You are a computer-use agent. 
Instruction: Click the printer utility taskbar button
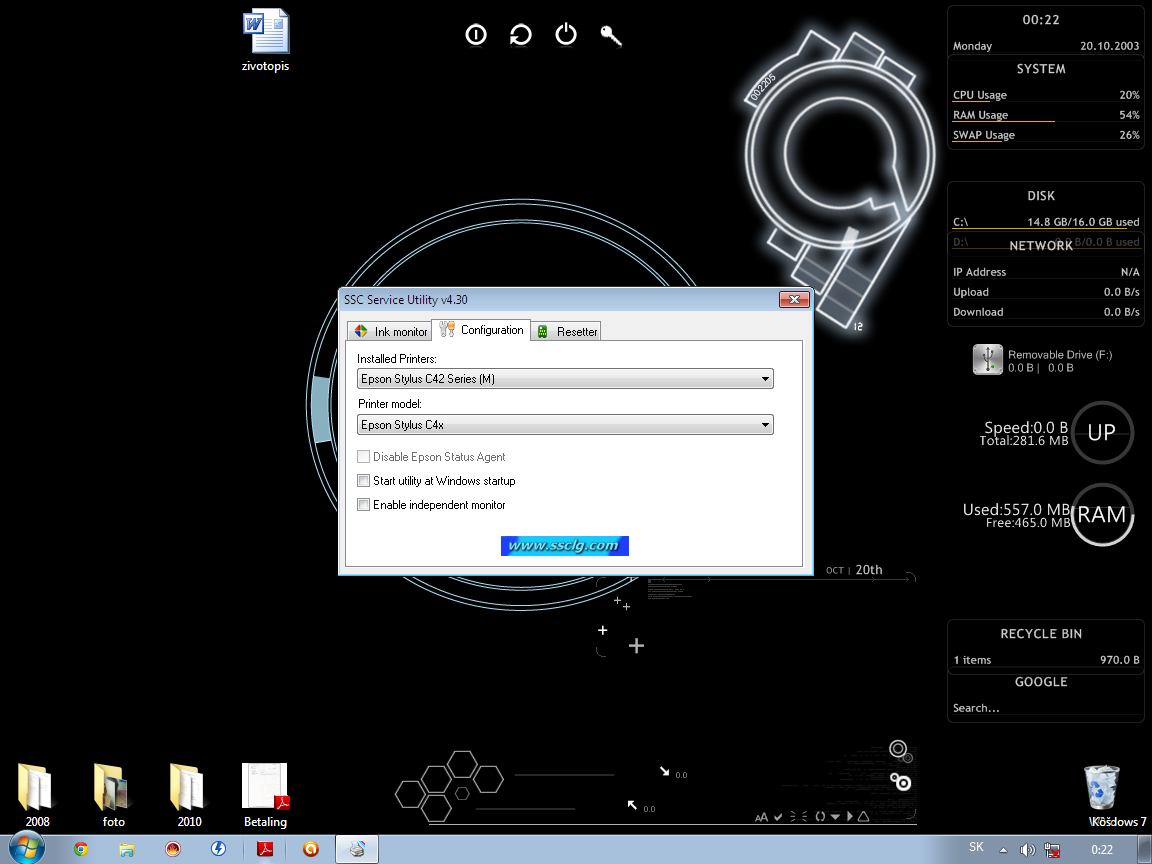357,849
